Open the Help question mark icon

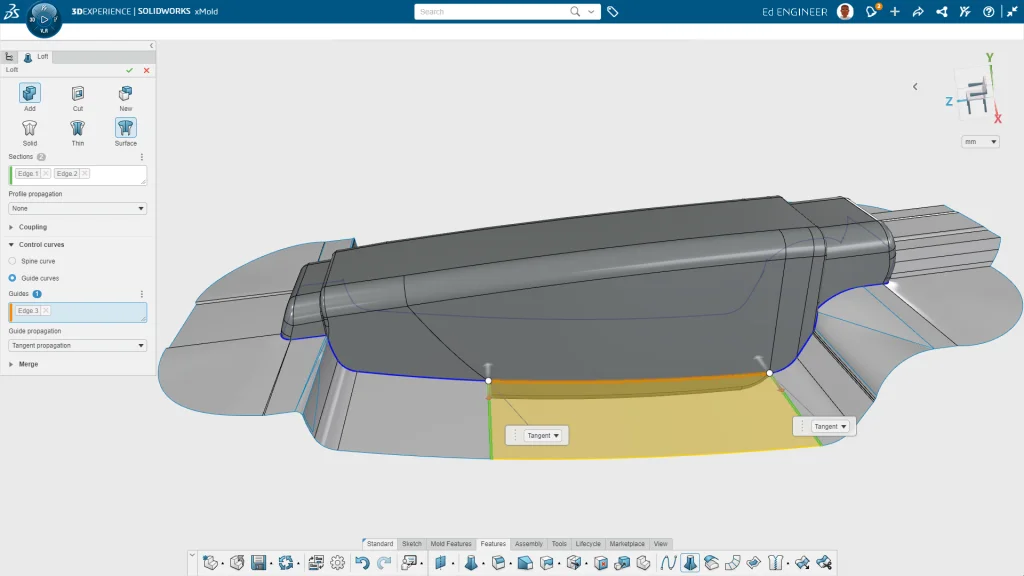989,12
